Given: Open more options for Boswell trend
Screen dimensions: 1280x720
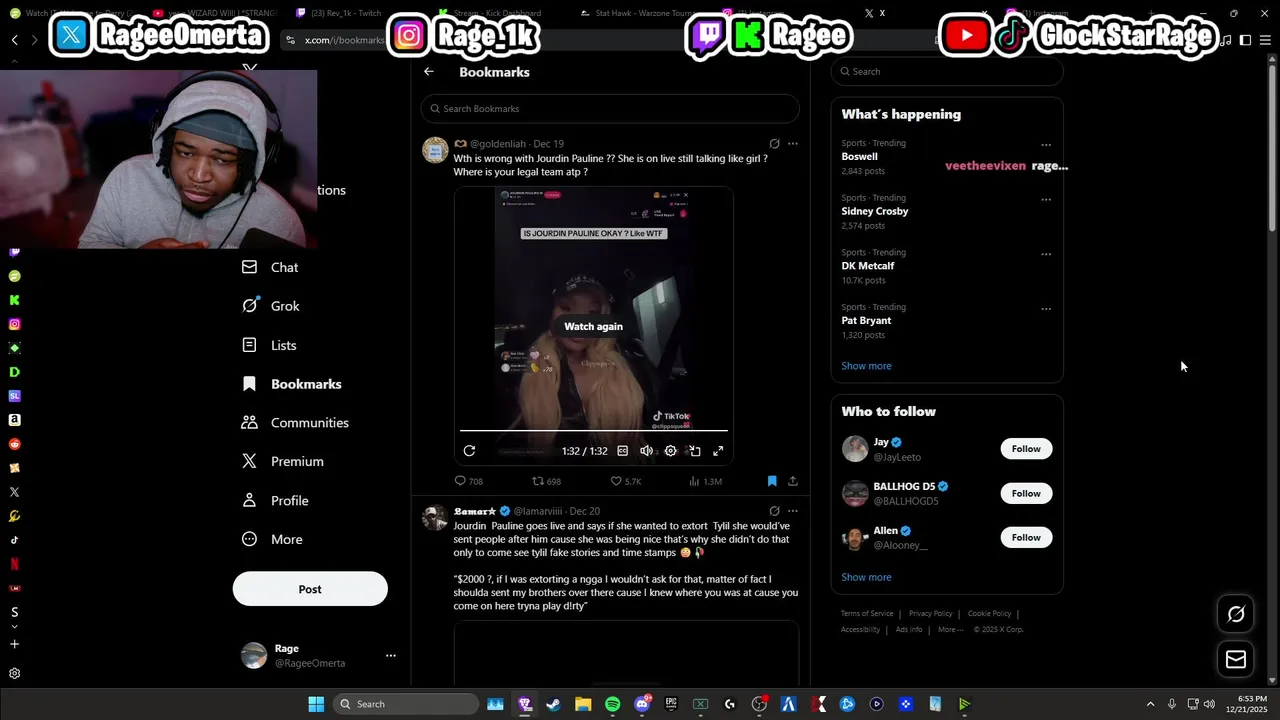Looking at the screenshot, I should click(x=1046, y=145).
